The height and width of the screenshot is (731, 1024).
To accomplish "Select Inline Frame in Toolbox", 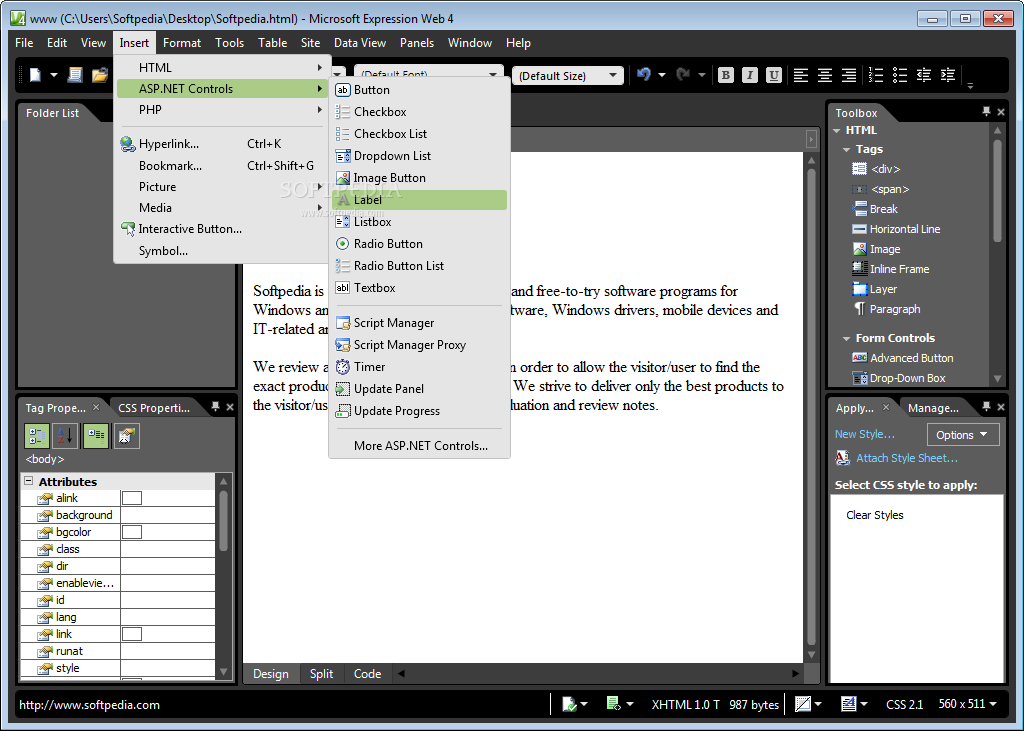I will (891, 269).
